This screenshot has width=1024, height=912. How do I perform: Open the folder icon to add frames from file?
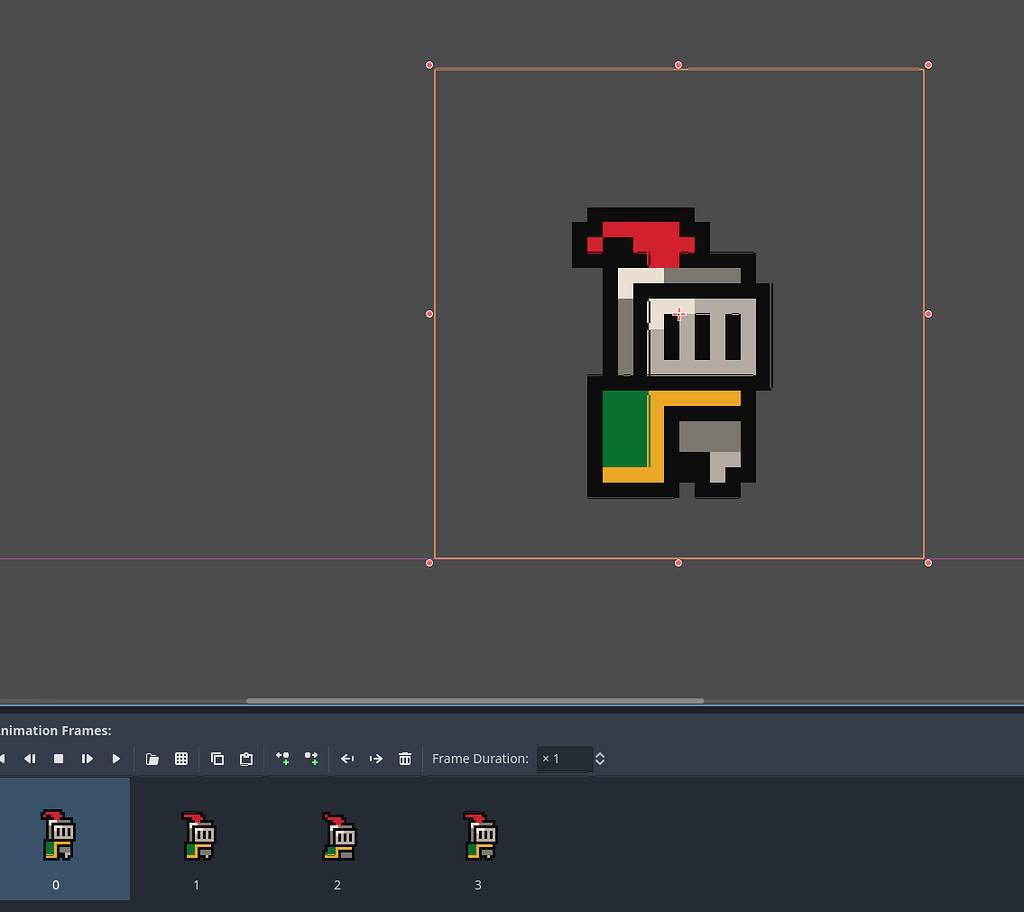[x=152, y=759]
